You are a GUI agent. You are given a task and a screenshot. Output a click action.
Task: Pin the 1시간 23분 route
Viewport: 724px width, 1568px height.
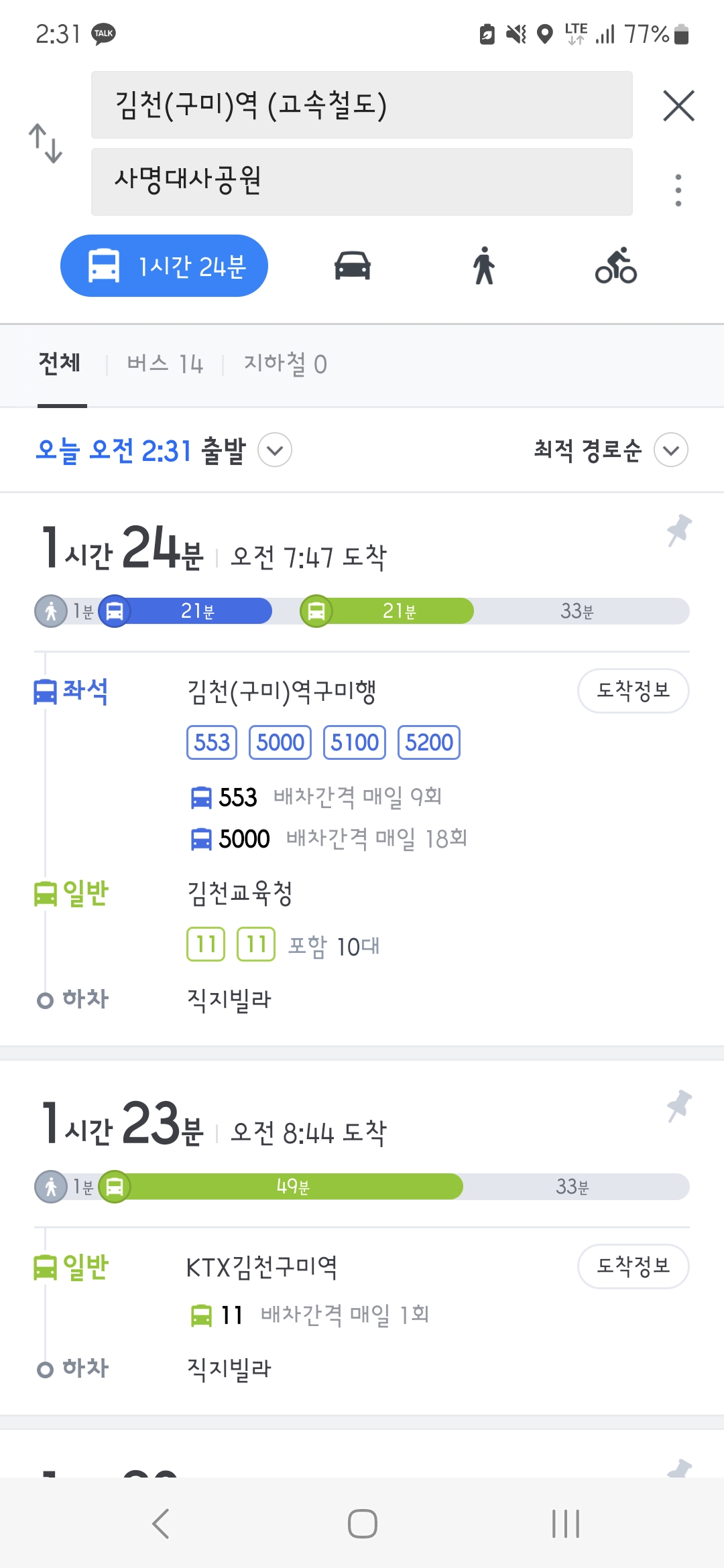[678, 1106]
